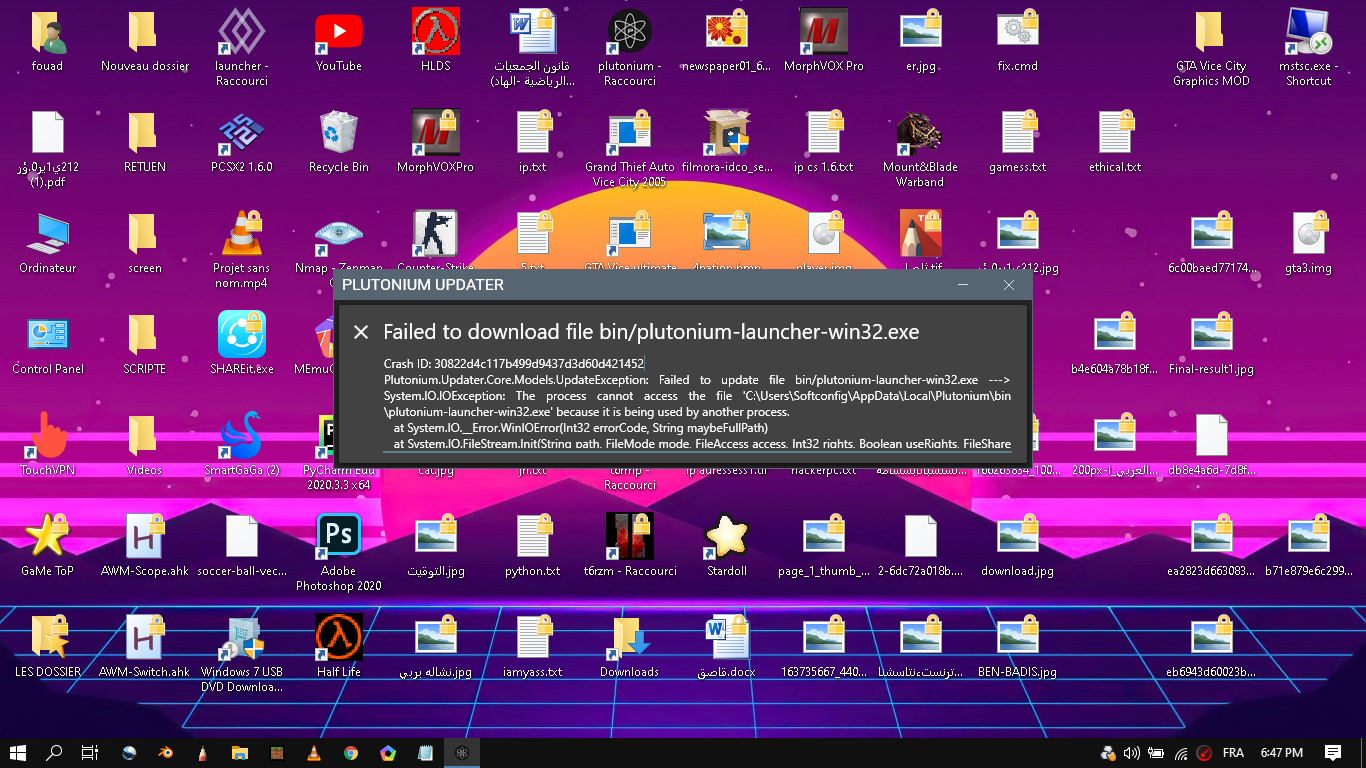This screenshot has height=768, width=1366.
Task: Open t6rzm - Raccourci shortcut
Action: click(629, 546)
